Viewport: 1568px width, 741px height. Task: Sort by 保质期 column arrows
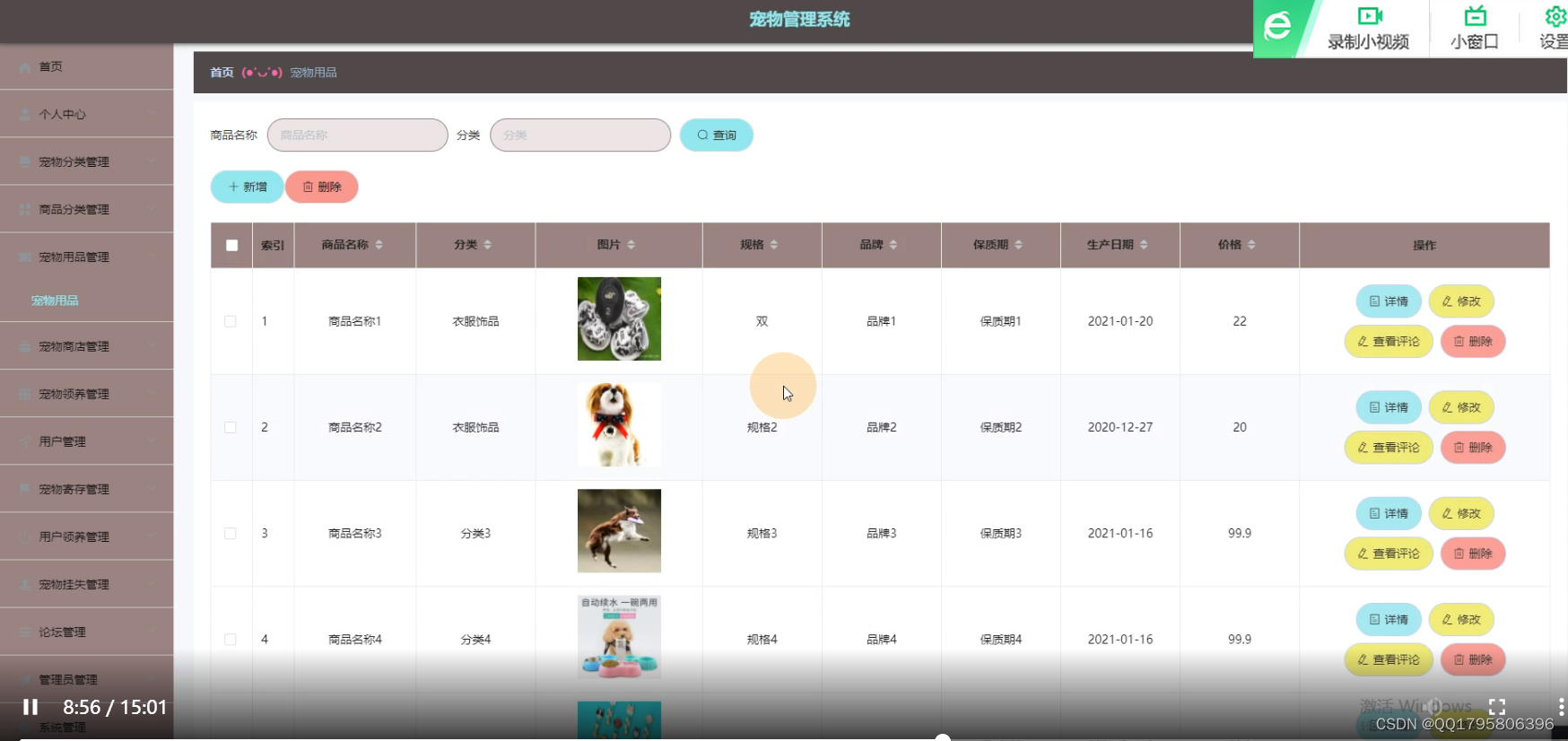pyautogui.click(x=1018, y=245)
